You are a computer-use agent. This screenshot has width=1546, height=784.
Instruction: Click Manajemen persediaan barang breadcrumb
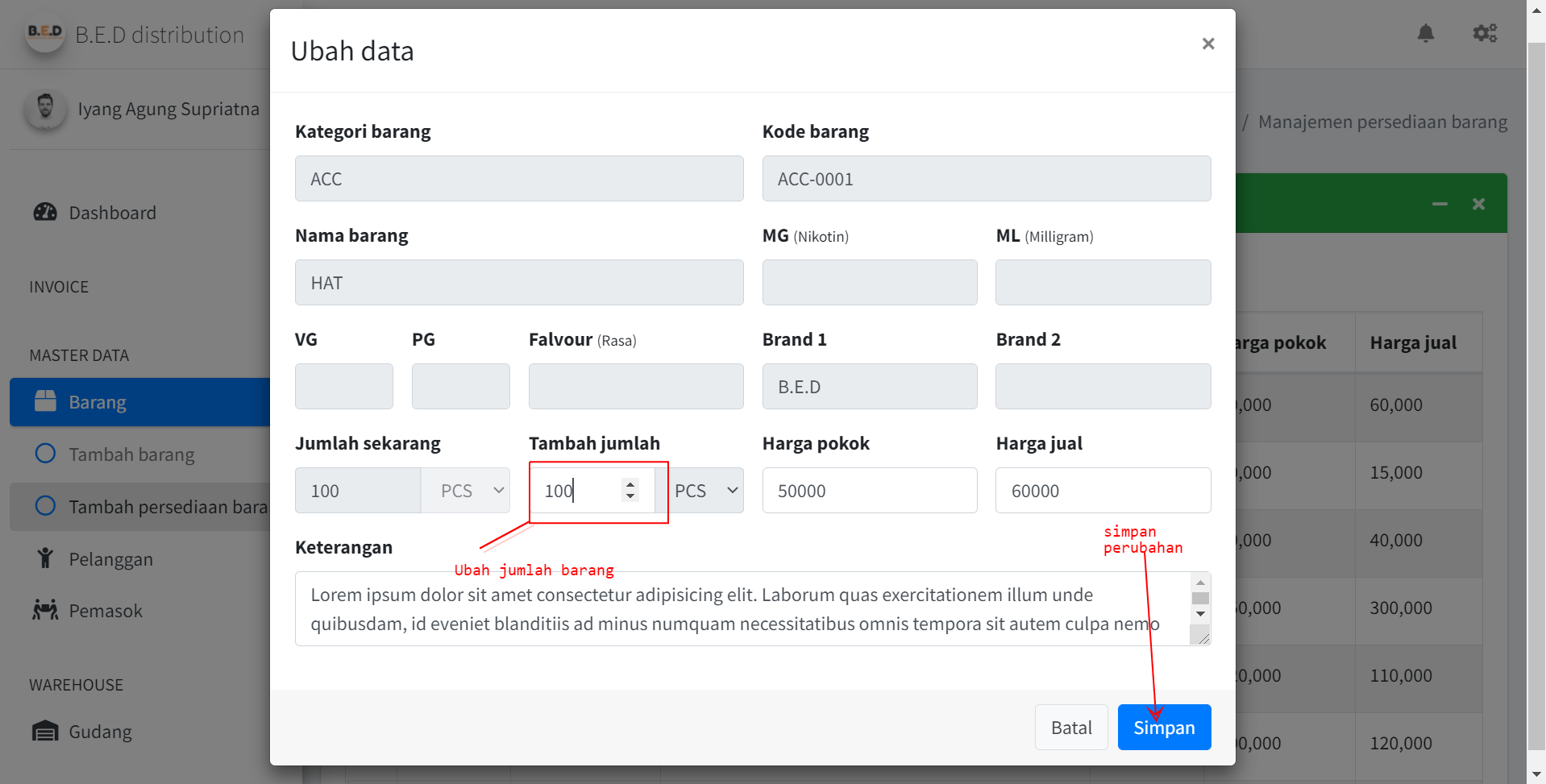pyautogui.click(x=1382, y=122)
